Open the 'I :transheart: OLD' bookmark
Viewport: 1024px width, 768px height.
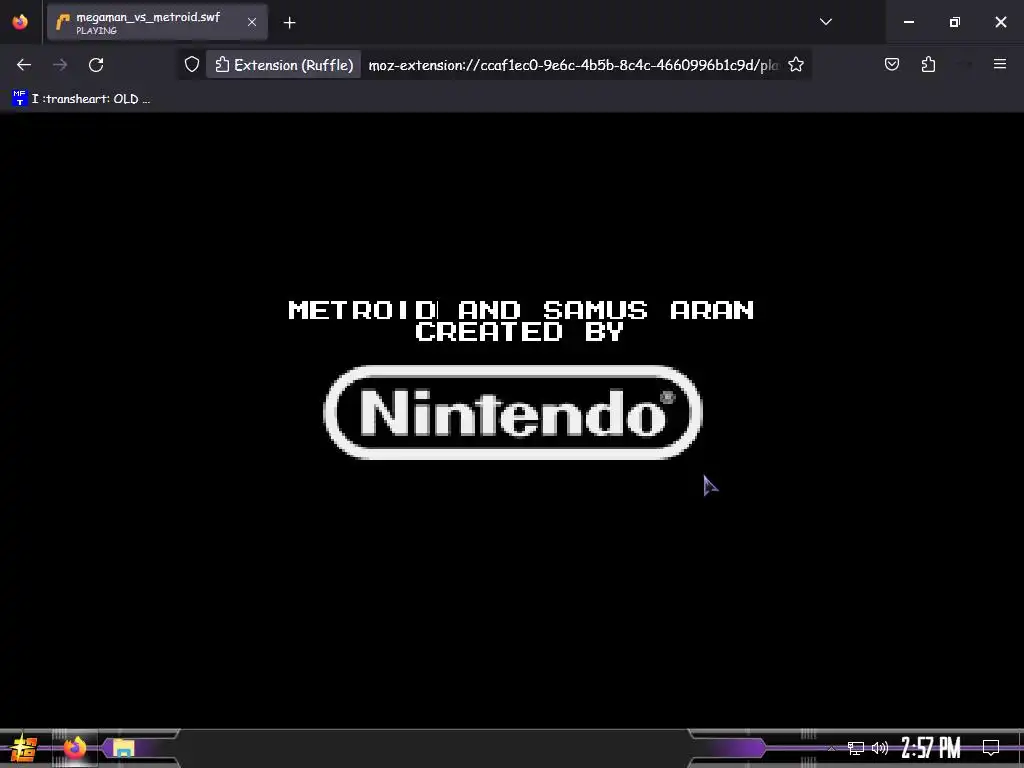coord(82,99)
